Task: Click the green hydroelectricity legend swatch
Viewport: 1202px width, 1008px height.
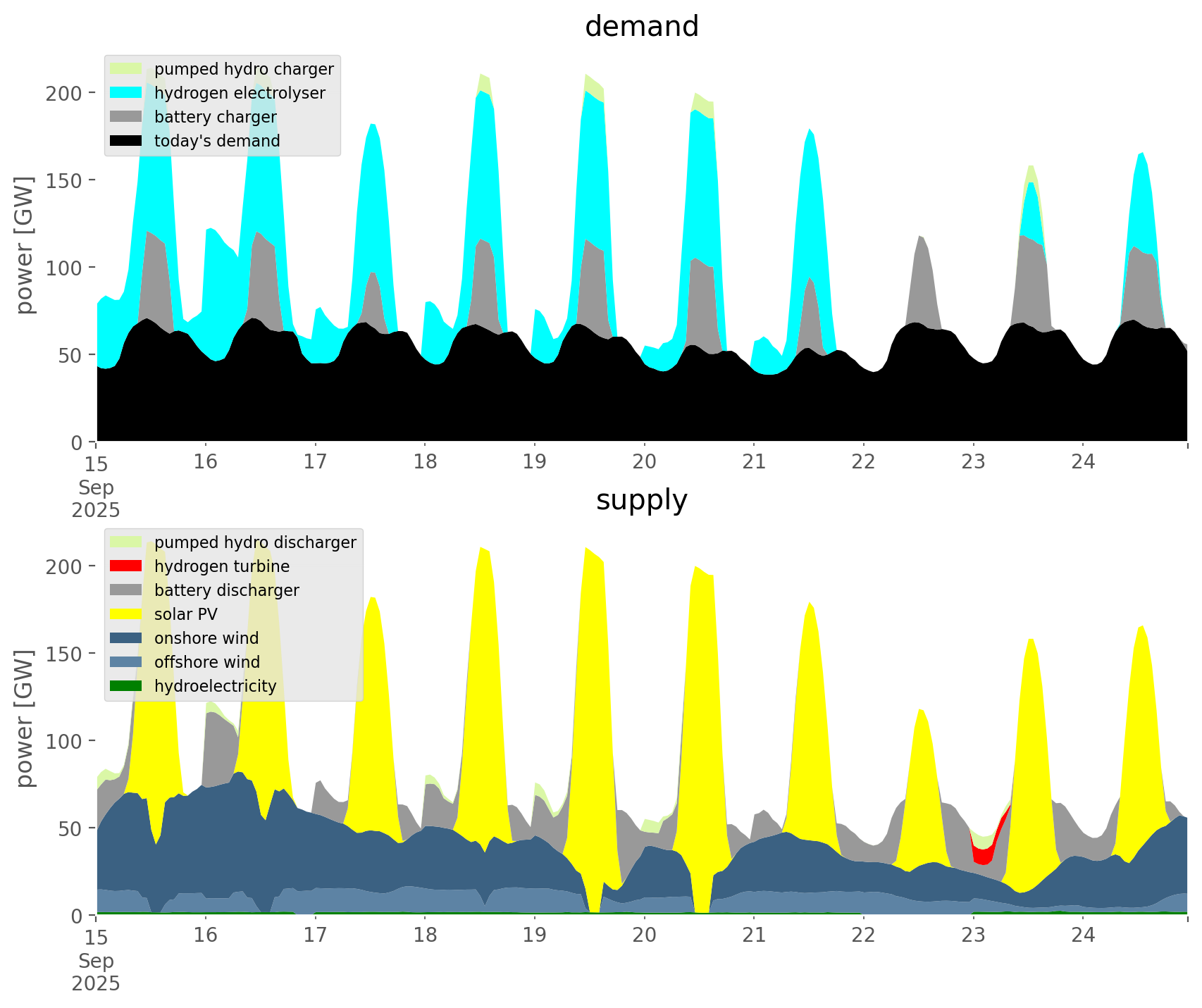Action: click(x=126, y=686)
